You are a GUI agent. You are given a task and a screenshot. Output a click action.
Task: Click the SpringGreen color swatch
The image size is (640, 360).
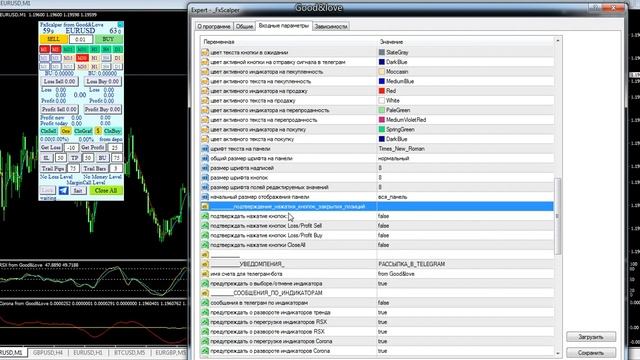coord(382,129)
